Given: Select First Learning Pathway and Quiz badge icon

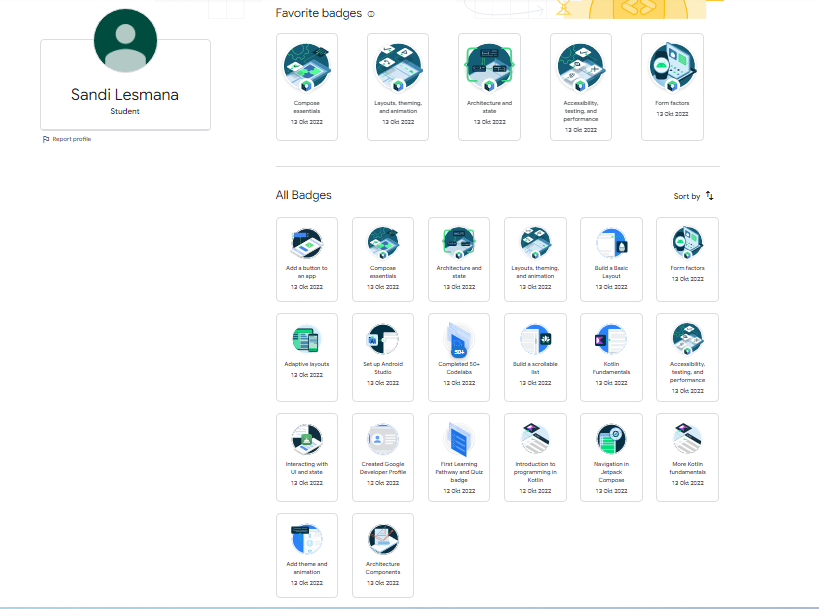Looking at the screenshot, I should coord(459,439).
